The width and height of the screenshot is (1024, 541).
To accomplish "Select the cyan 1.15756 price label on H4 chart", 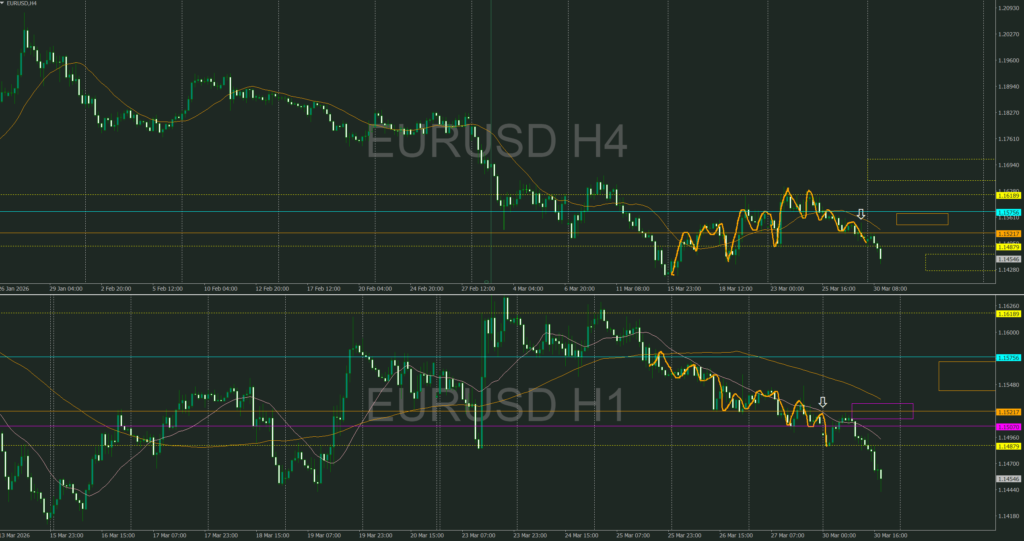I will [1008, 212].
